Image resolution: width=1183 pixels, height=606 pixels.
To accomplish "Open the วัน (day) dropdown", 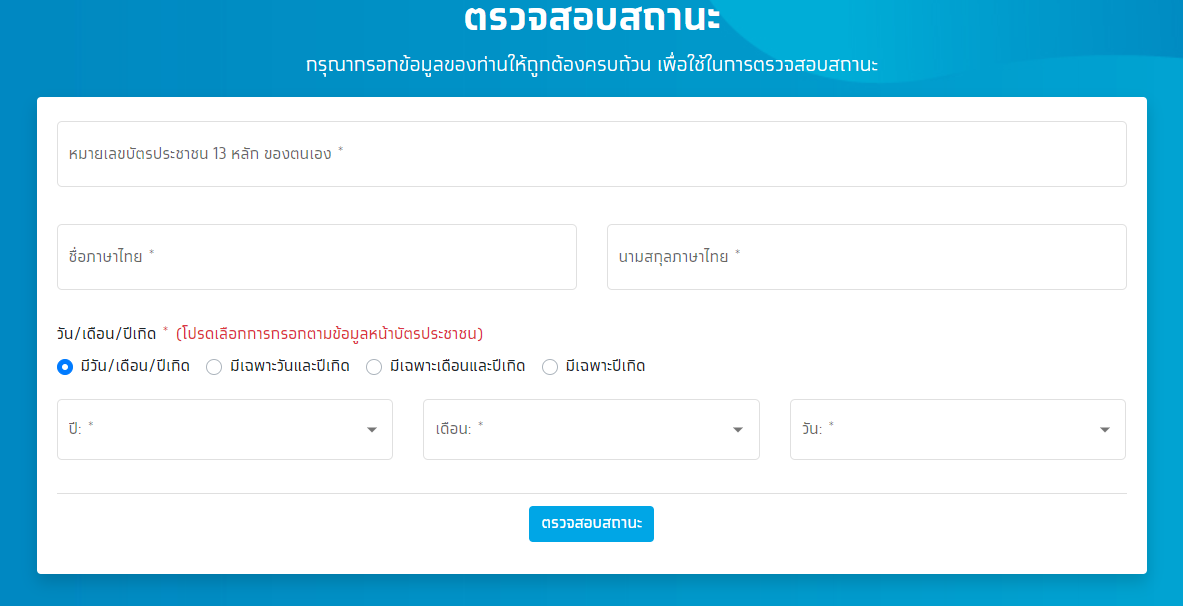I will [x=958, y=429].
